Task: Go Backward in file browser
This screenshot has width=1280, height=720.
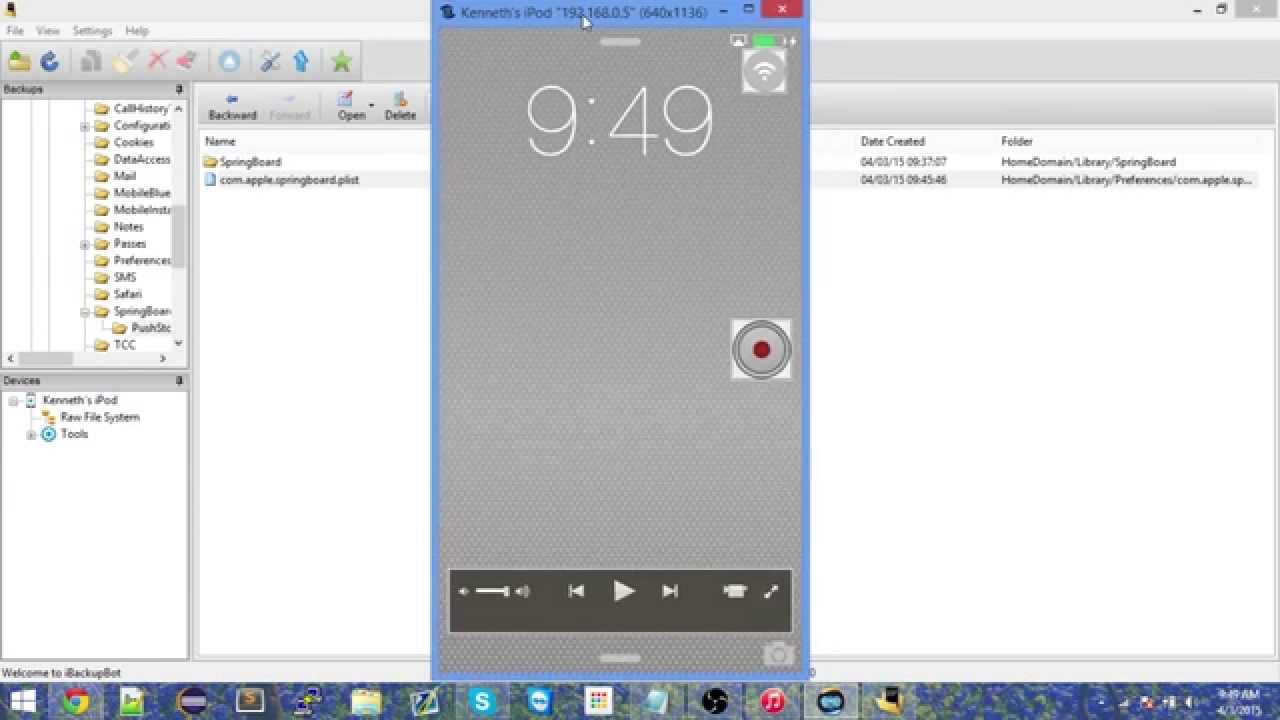Action: pyautogui.click(x=232, y=106)
